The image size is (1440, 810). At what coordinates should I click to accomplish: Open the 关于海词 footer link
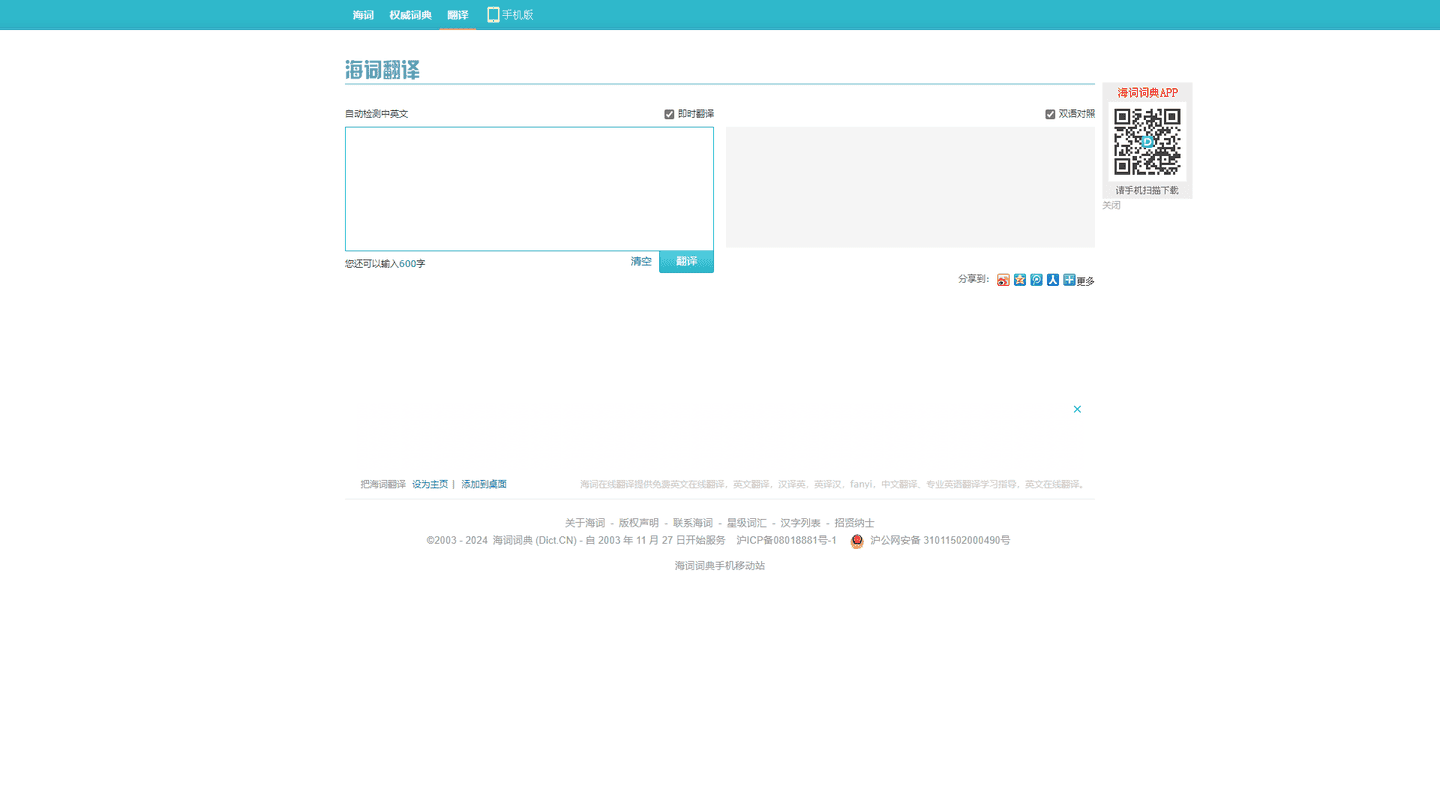coord(585,523)
